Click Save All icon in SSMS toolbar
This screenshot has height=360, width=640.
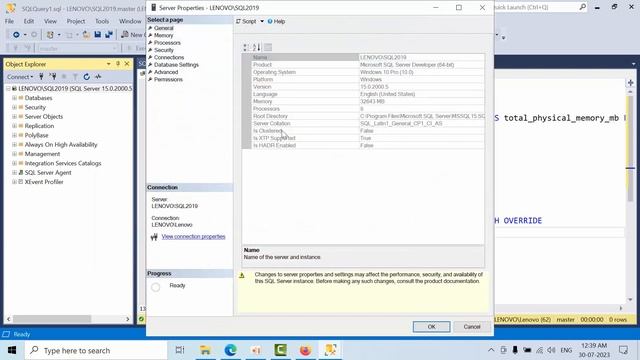click(109, 35)
